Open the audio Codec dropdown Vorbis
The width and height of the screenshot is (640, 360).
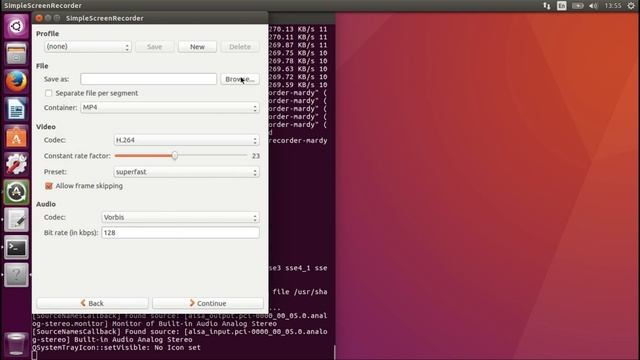(180, 217)
